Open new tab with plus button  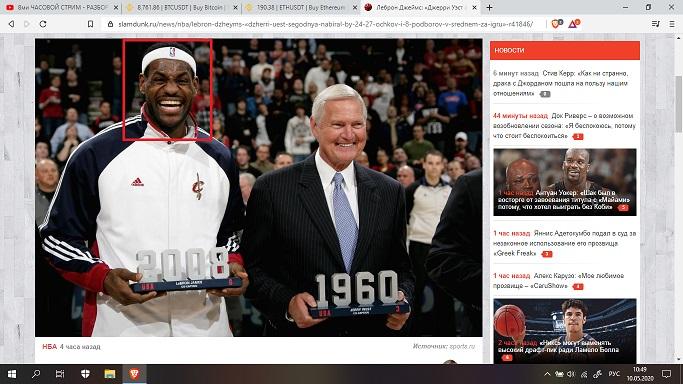[489, 7]
